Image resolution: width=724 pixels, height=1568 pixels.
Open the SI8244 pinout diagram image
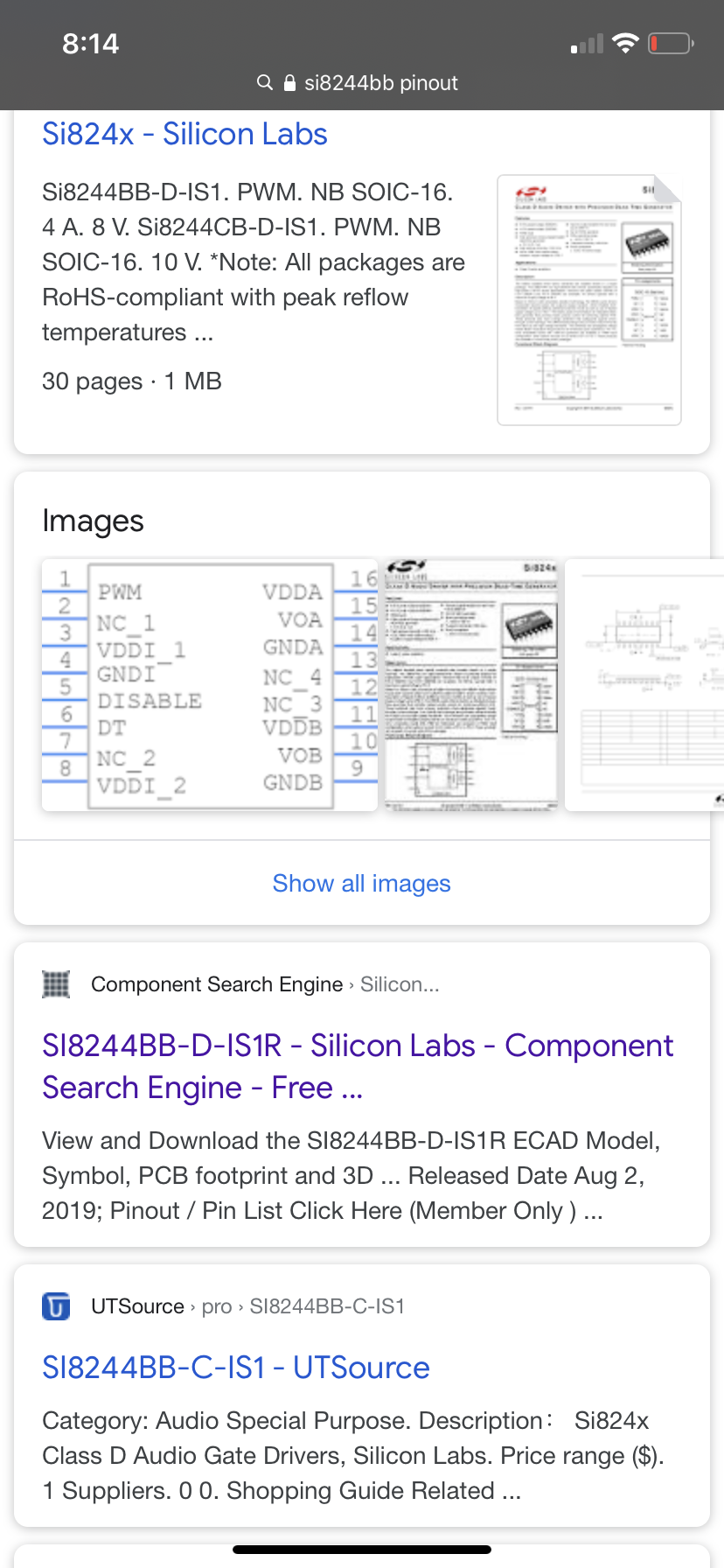coord(210,685)
